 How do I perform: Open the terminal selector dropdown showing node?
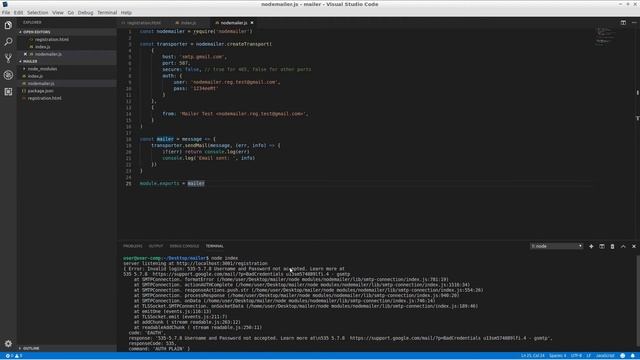pyautogui.click(x=556, y=246)
